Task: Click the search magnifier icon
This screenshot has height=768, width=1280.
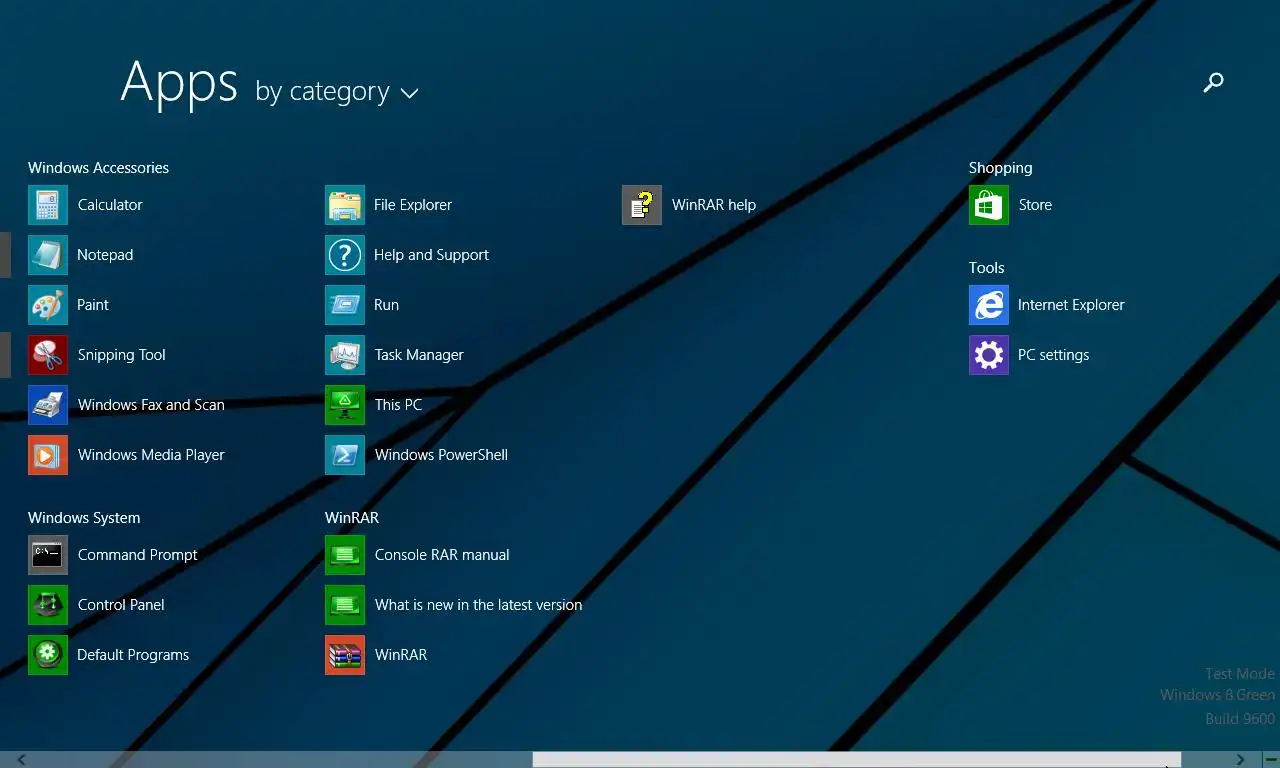Action: coord(1213,83)
